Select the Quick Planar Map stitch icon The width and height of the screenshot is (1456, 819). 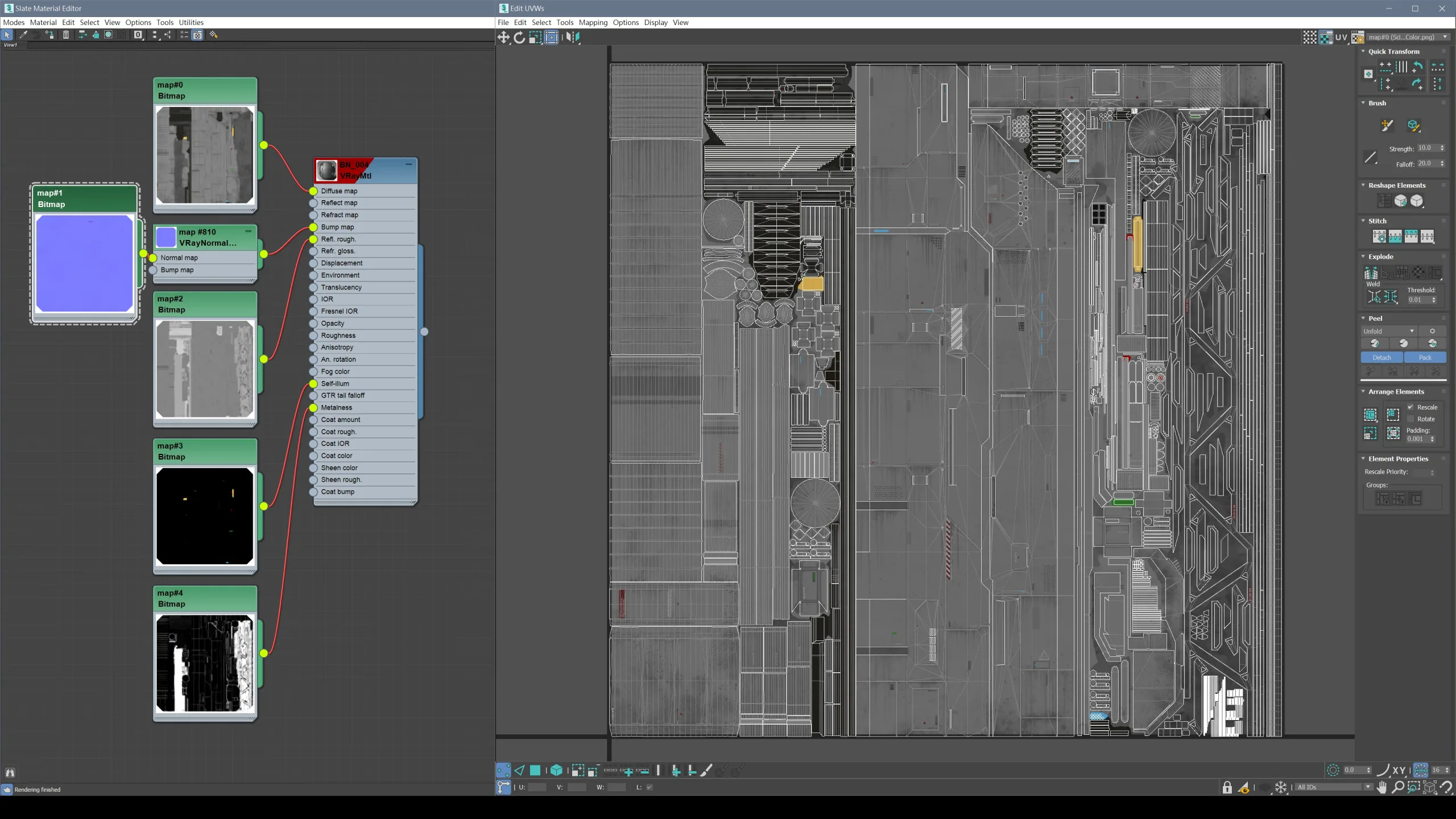1379,236
